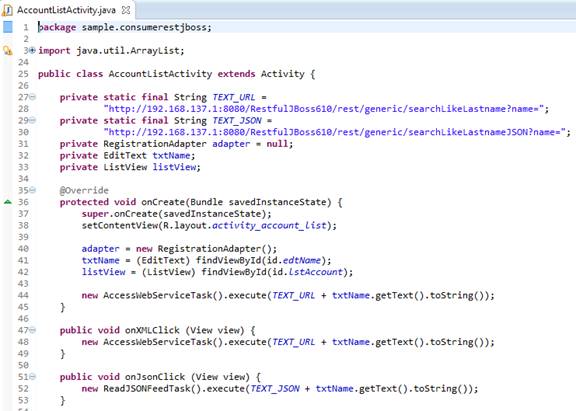Click line number 44 in gutter
The width and height of the screenshot is (576, 411).
[23, 295]
